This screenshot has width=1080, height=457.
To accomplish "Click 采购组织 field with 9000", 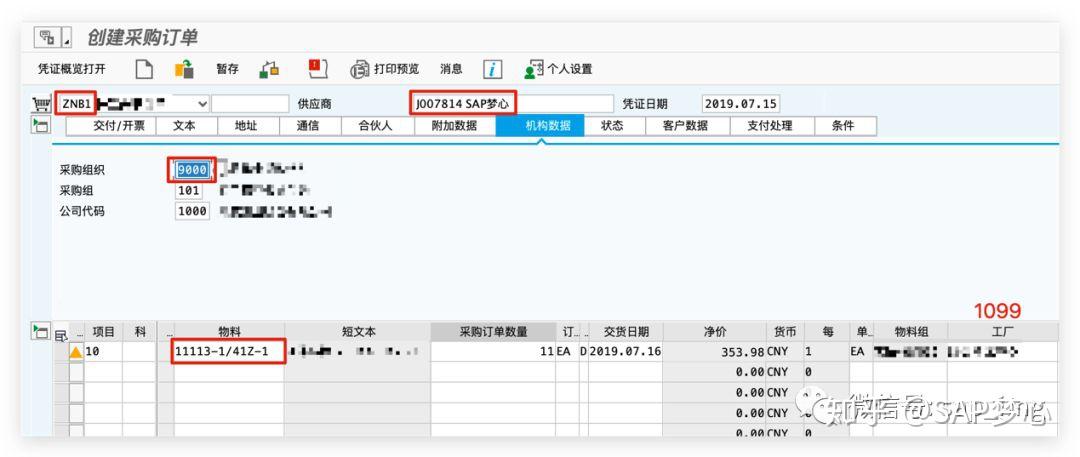I will pos(192,170).
